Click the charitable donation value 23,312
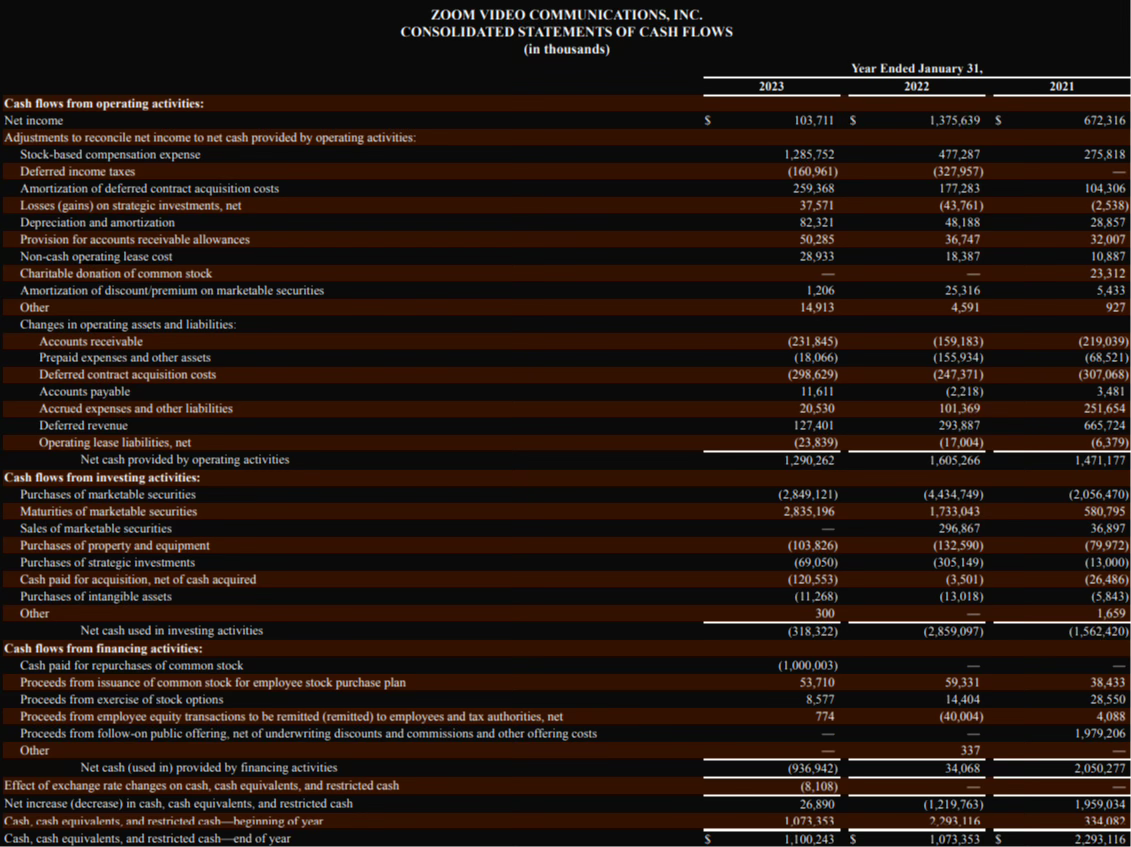Viewport: 1131px width, 847px height. (x=1107, y=273)
